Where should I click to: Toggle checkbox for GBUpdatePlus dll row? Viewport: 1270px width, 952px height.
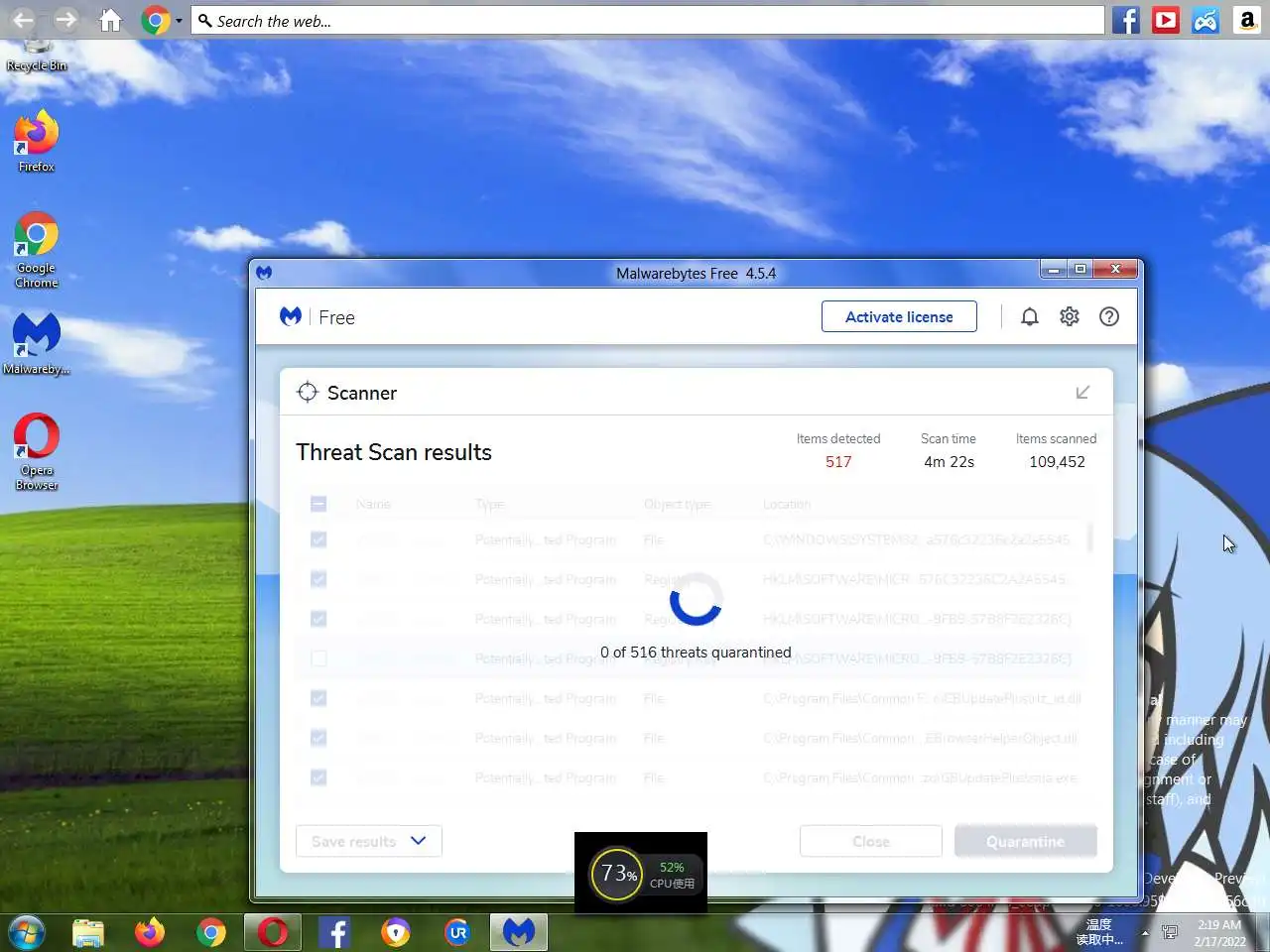(x=318, y=698)
